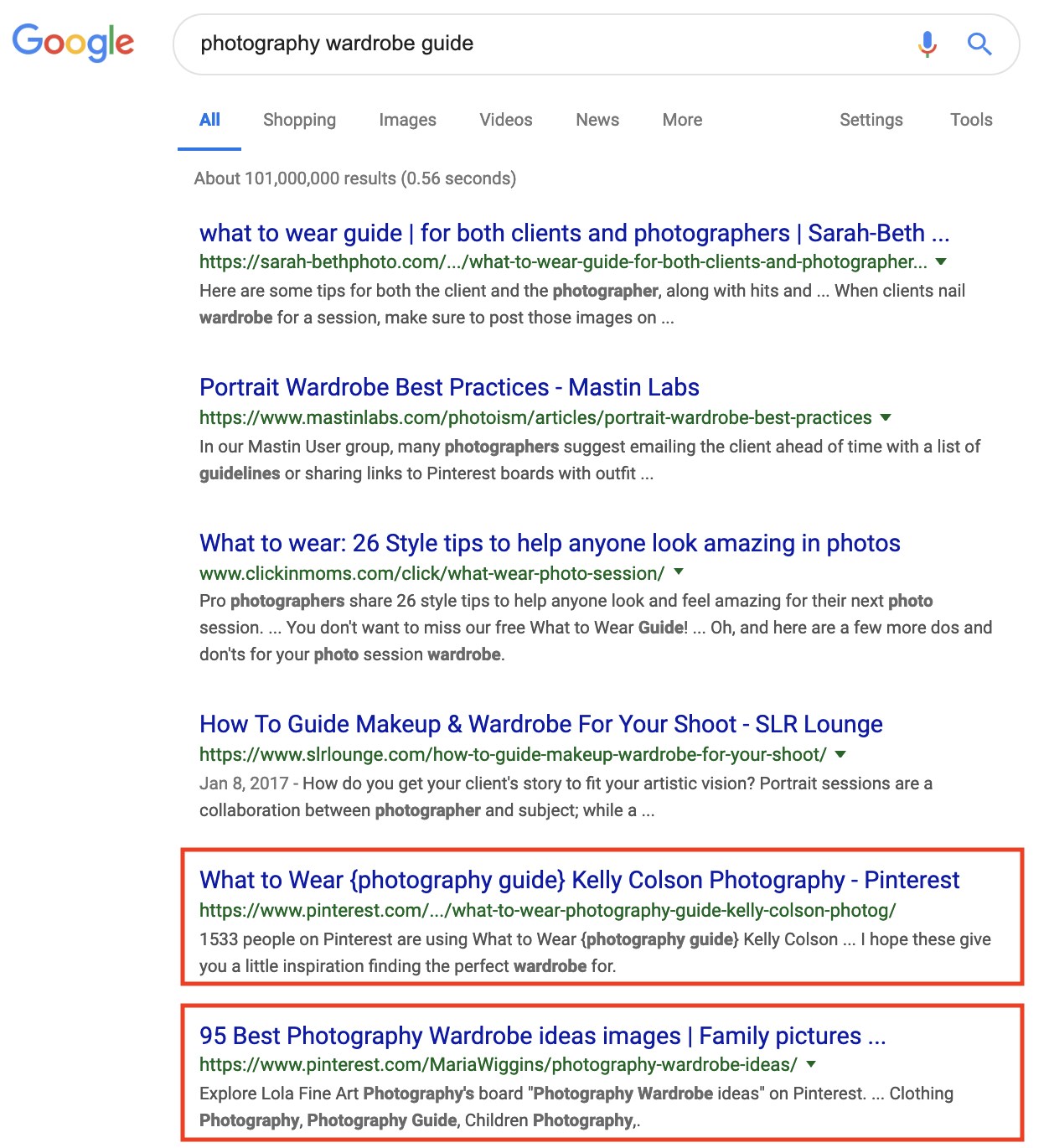
Task: Open the Shopping results tab
Action: click(x=299, y=120)
